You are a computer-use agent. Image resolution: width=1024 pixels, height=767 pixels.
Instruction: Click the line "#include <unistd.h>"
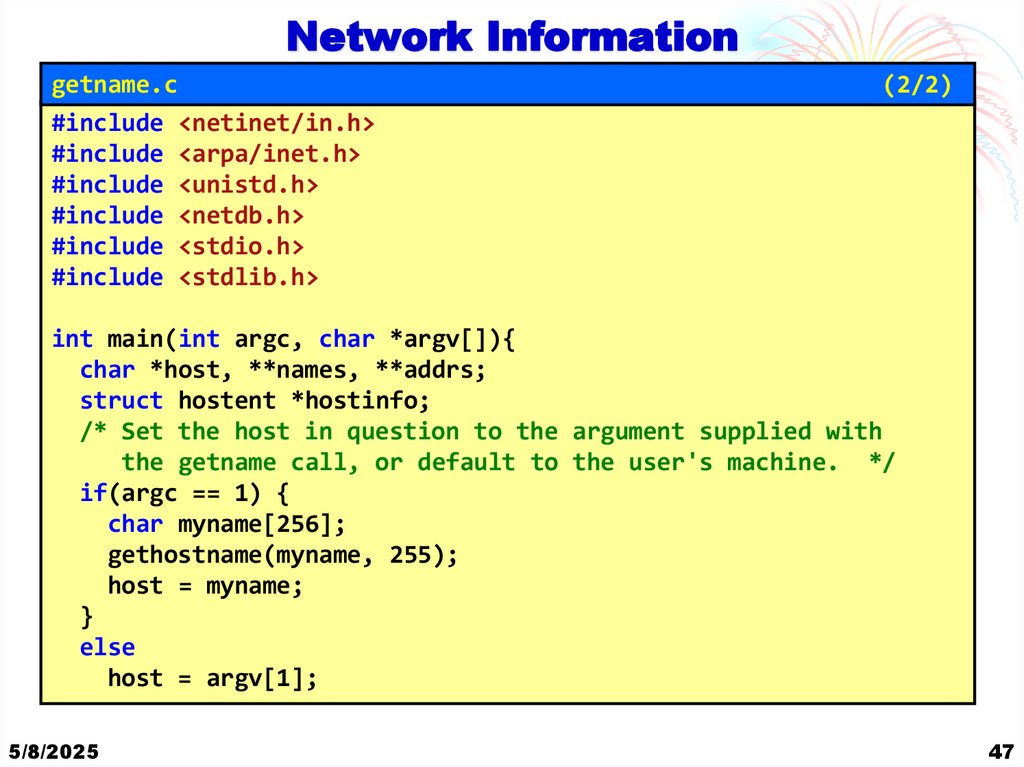click(185, 184)
